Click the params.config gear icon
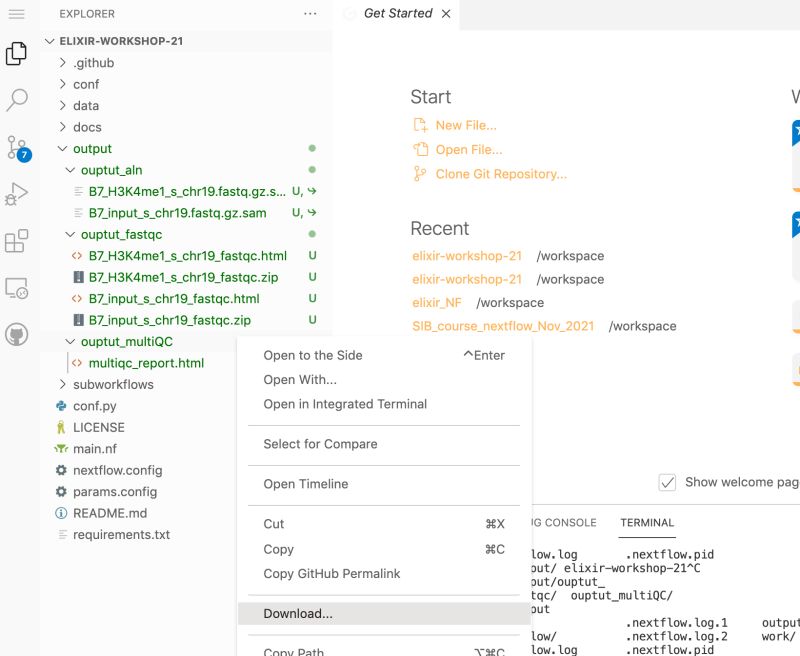This screenshot has width=800, height=656. [x=61, y=492]
